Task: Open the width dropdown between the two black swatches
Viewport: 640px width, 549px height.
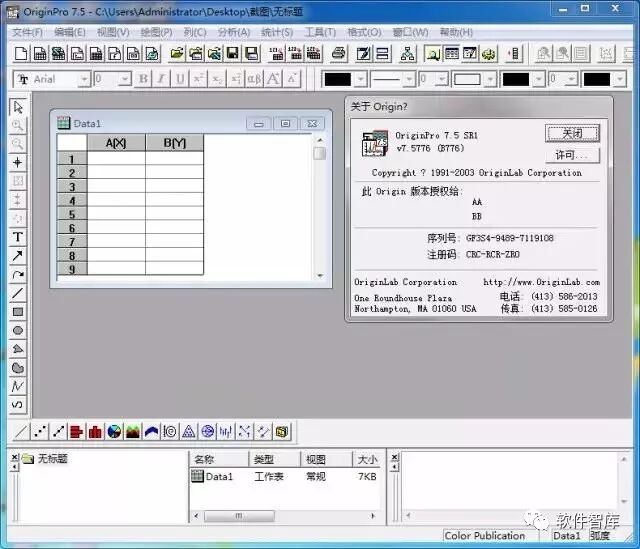Action: coord(572,79)
